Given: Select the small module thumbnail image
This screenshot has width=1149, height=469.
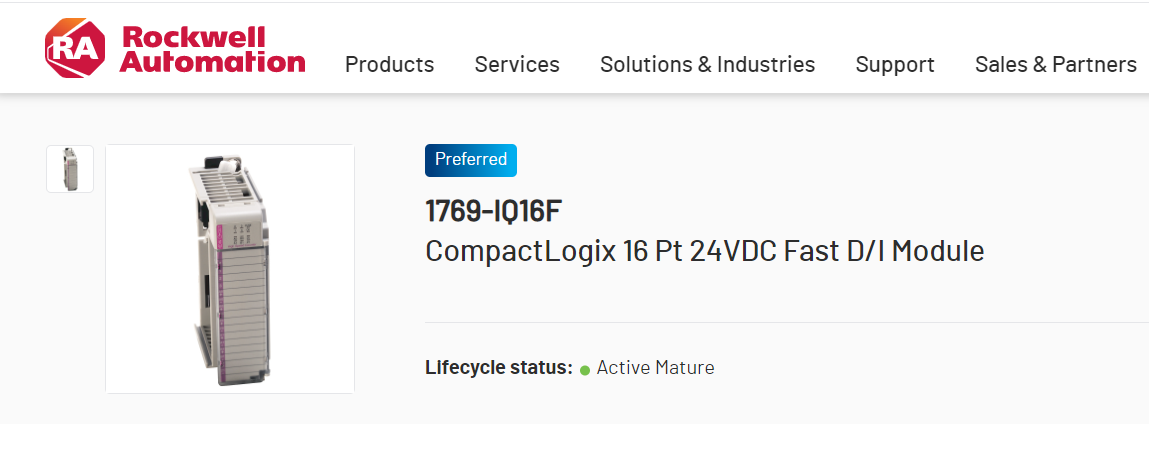Looking at the screenshot, I should click(70, 169).
